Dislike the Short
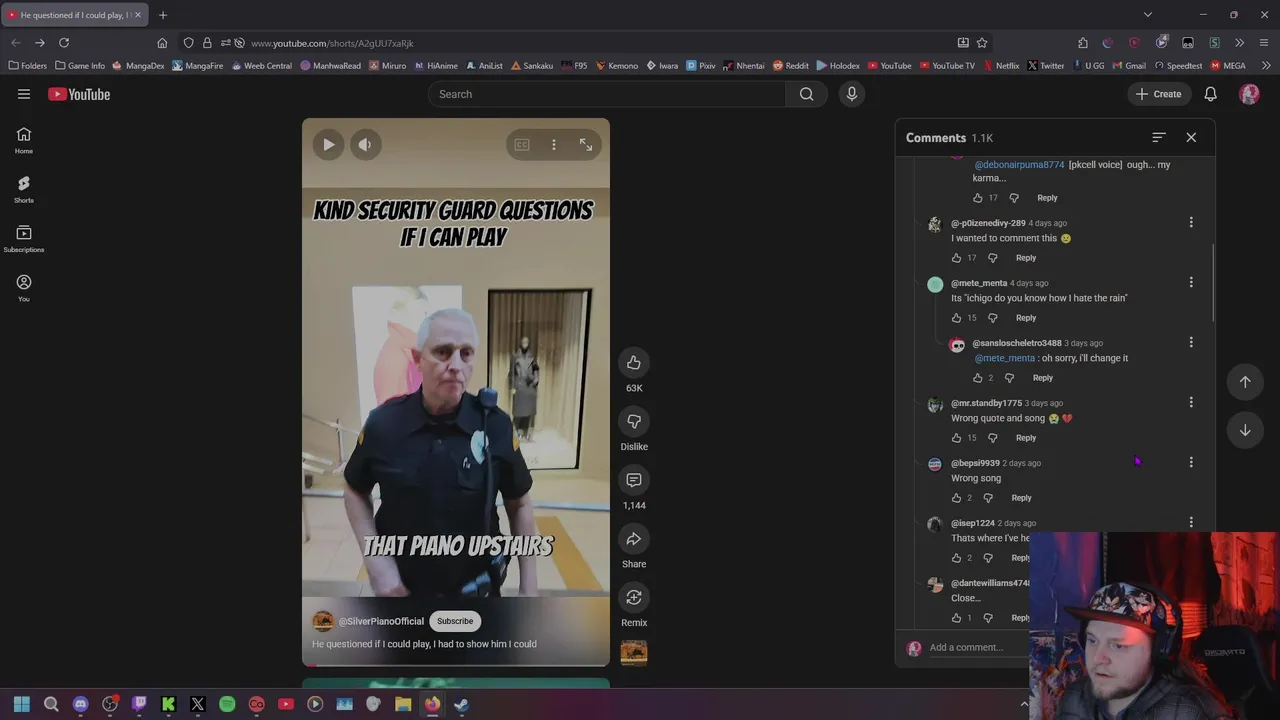 point(634,421)
